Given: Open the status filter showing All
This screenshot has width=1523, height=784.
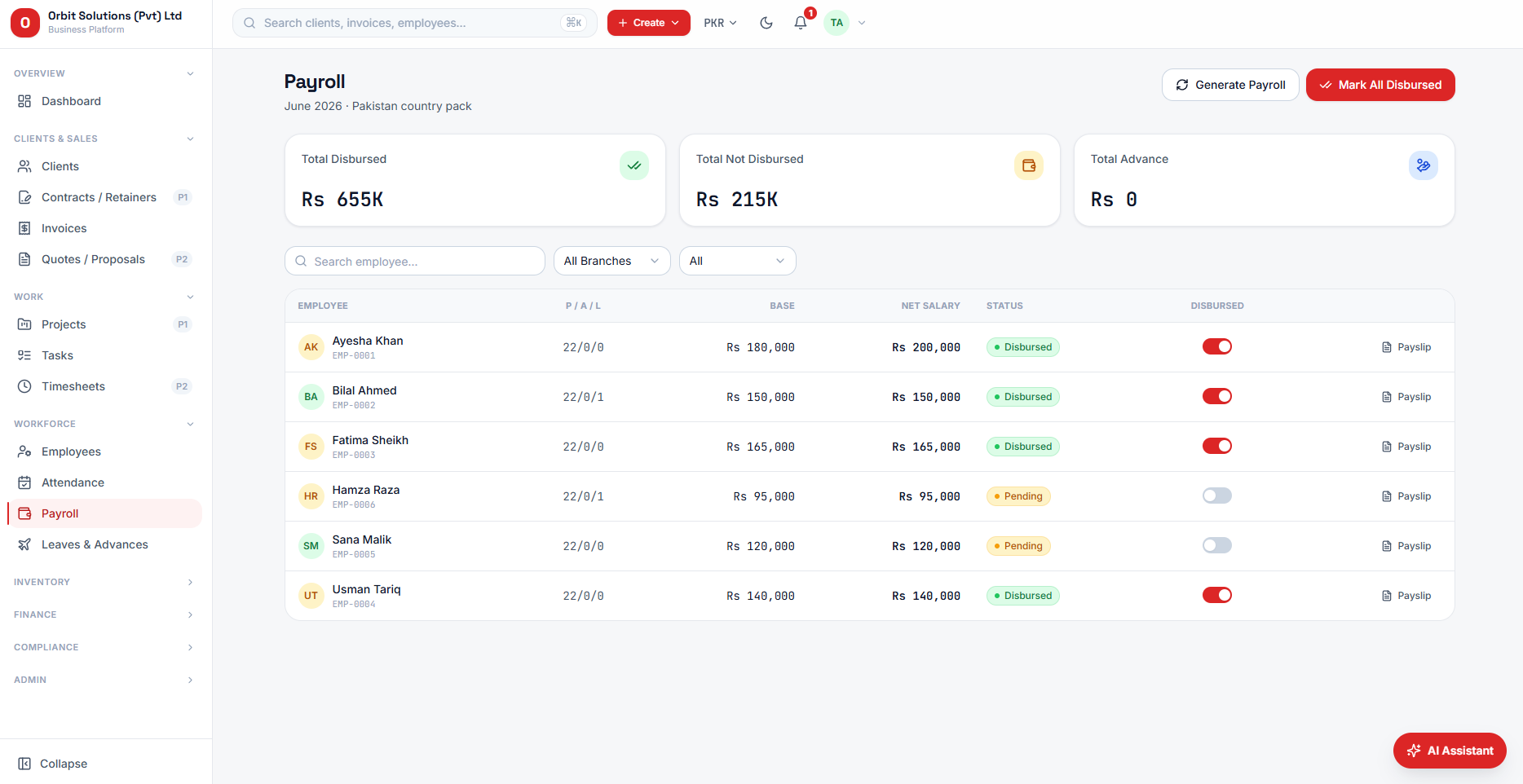Looking at the screenshot, I should coord(738,261).
